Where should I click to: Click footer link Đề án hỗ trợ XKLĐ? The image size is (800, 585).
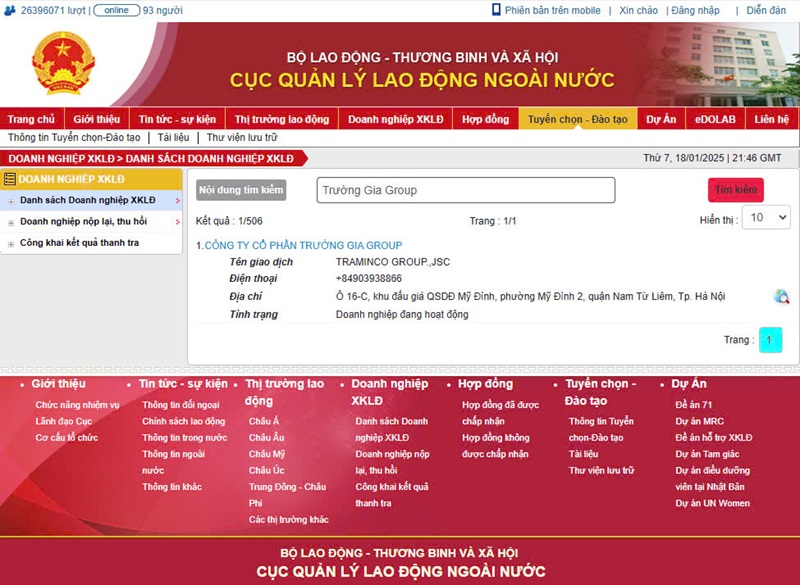pos(714,438)
